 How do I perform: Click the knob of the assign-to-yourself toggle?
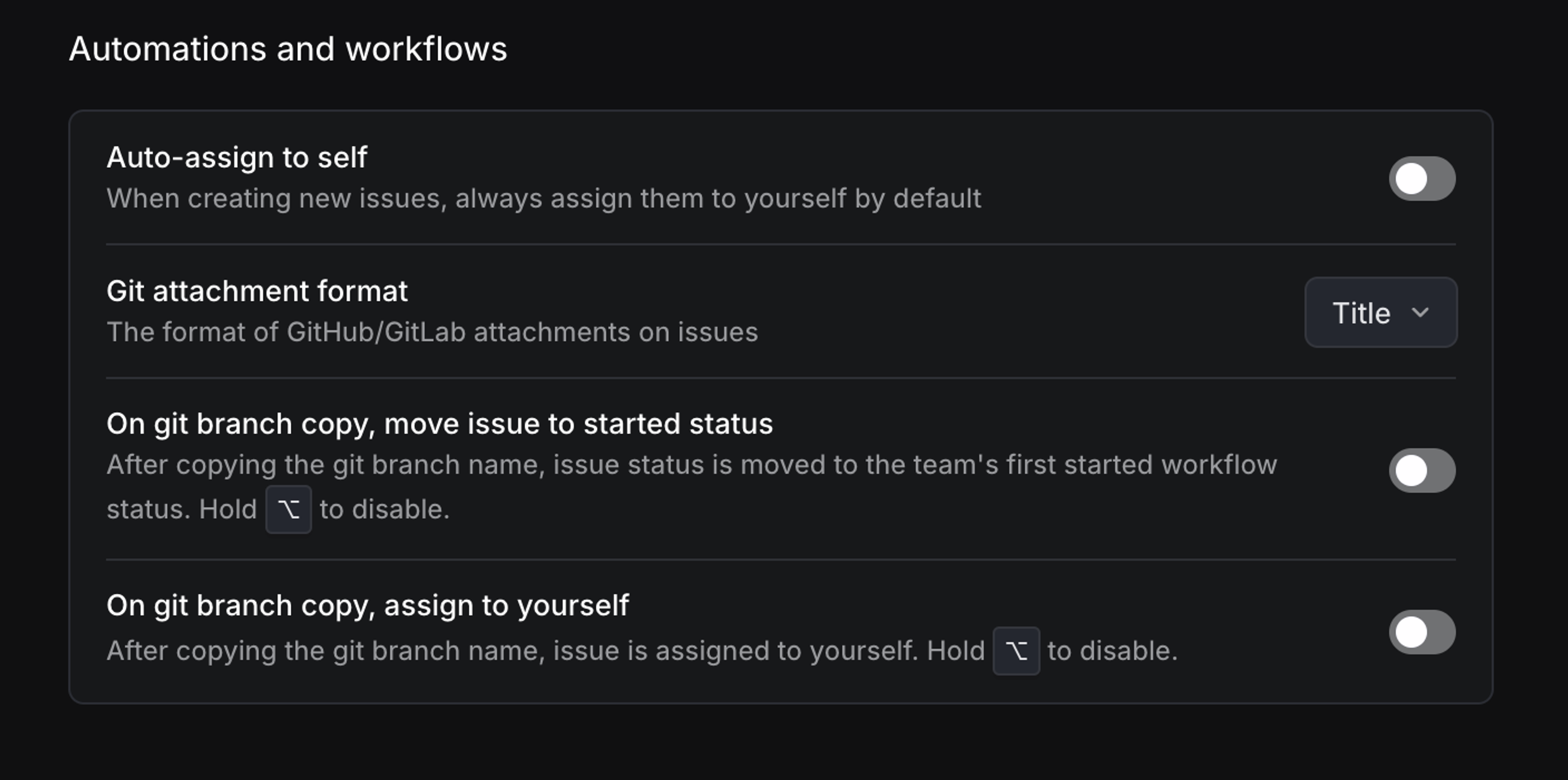1411,632
